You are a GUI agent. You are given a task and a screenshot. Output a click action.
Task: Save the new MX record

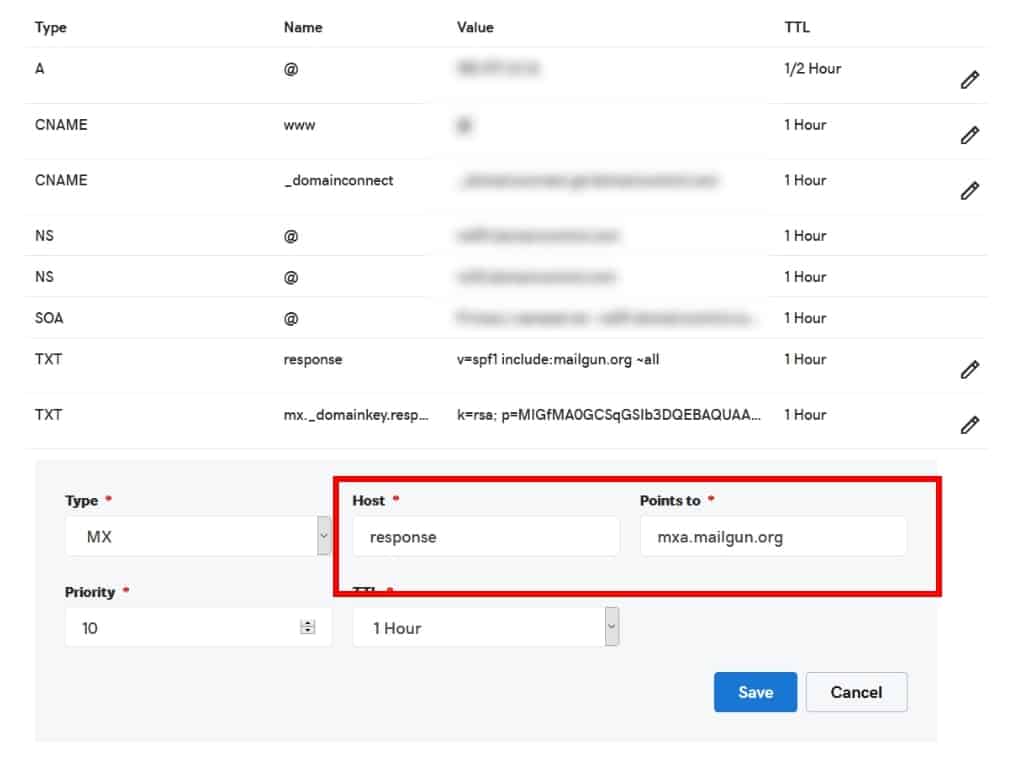(755, 692)
